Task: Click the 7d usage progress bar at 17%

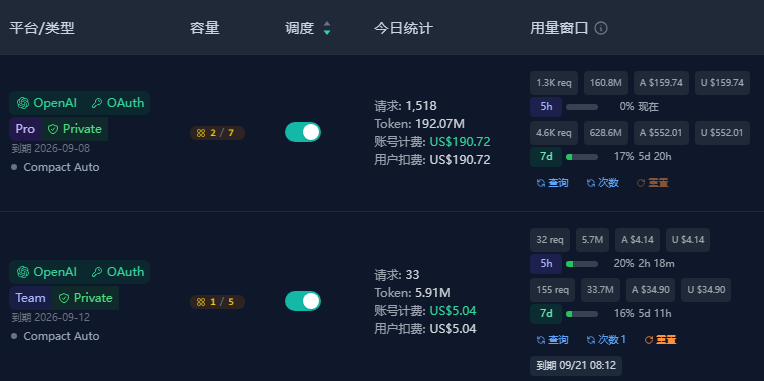Action: click(582, 157)
